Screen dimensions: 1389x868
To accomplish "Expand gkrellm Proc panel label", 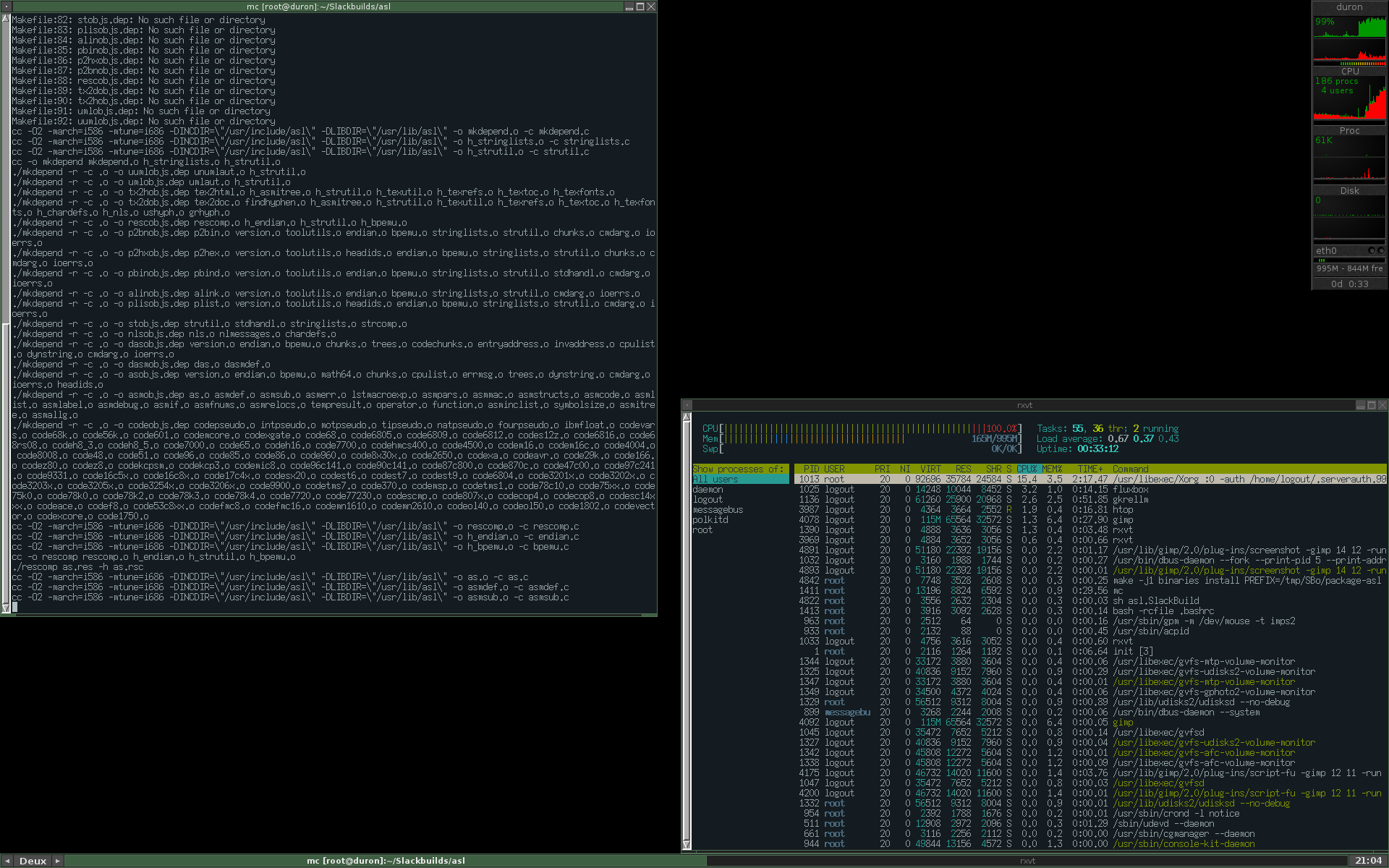I will click(1349, 131).
